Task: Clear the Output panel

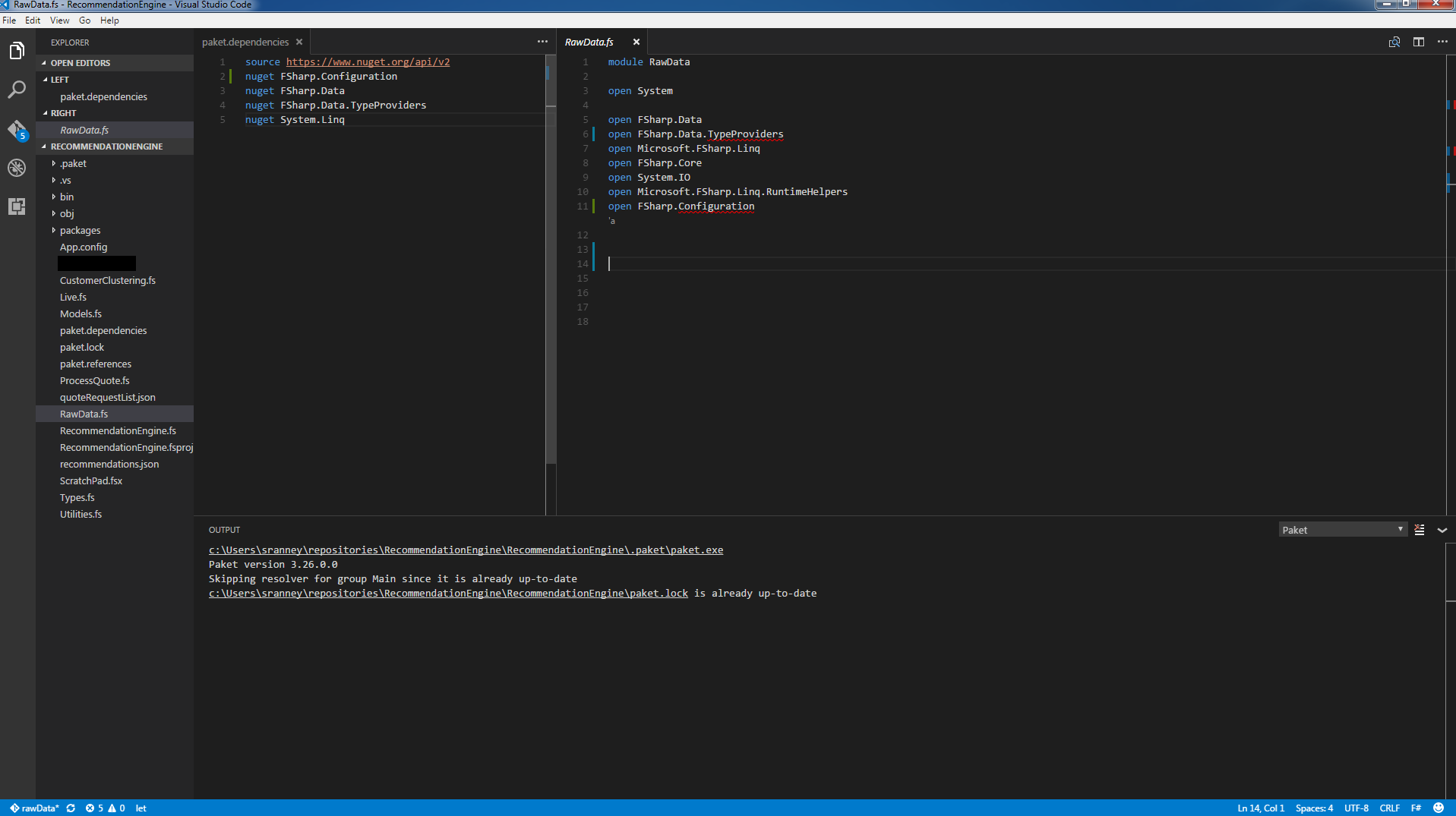Action: (x=1420, y=530)
